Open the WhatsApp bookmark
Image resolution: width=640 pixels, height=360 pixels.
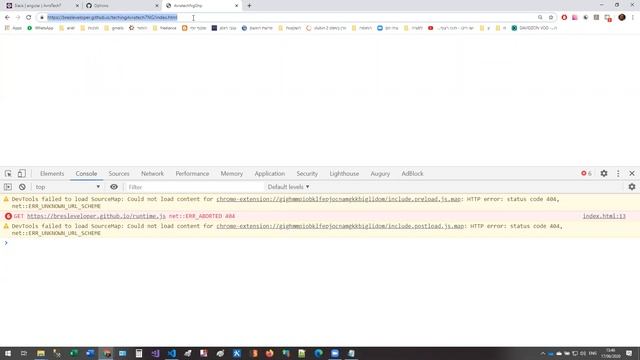pyautogui.click(x=40, y=28)
